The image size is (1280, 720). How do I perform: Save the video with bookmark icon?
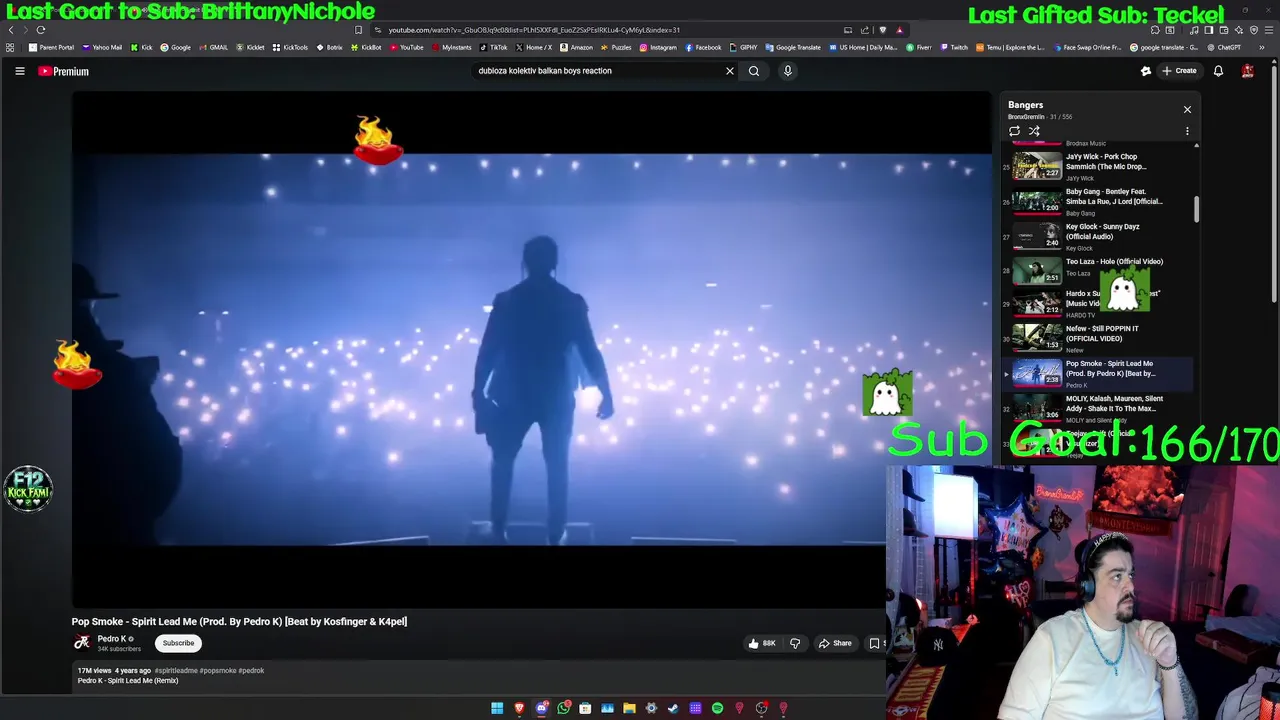click(874, 643)
